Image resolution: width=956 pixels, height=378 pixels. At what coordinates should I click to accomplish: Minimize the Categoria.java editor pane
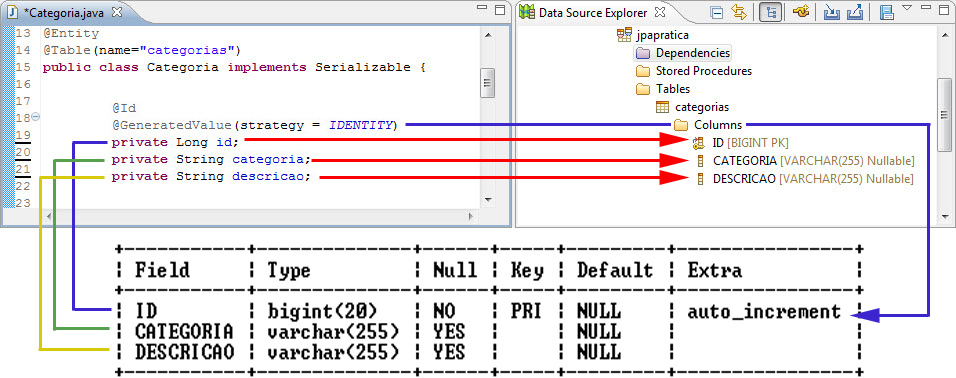click(482, 8)
